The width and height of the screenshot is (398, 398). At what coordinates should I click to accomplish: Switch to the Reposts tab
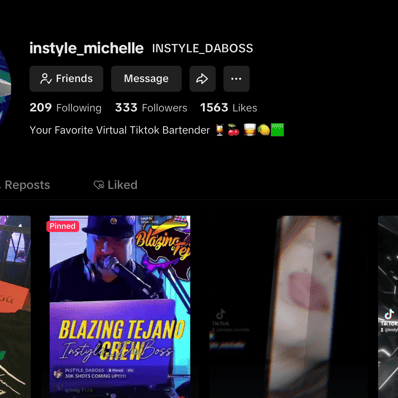pos(25,185)
